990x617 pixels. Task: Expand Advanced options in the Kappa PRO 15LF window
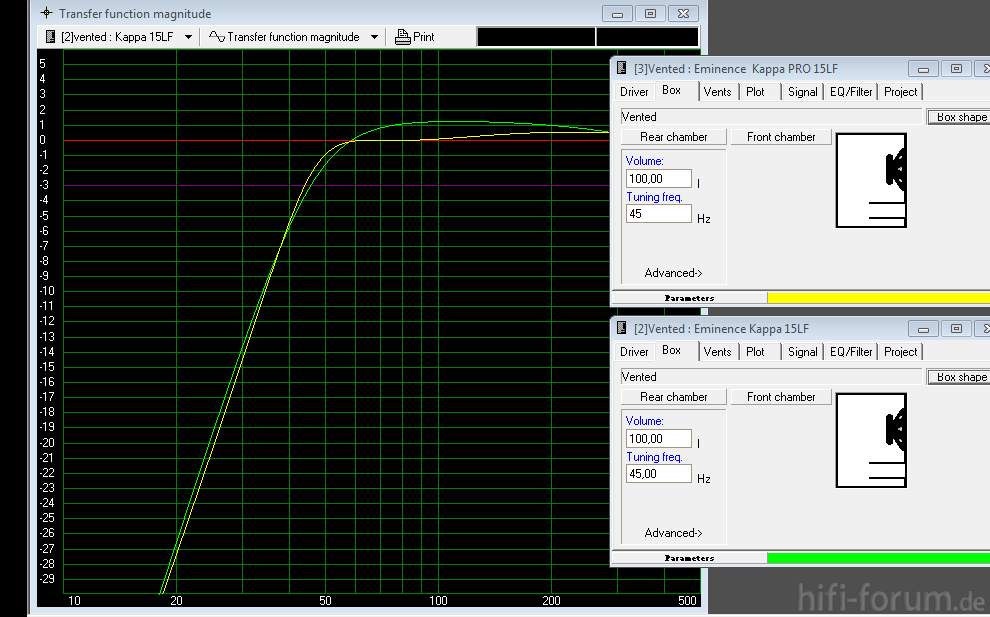[x=673, y=273]
